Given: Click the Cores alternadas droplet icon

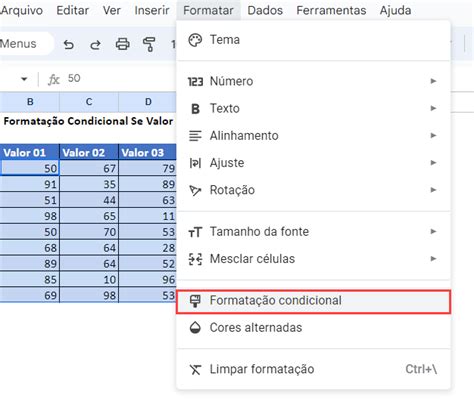Looking at the screenshot, I should click(195, 328).
